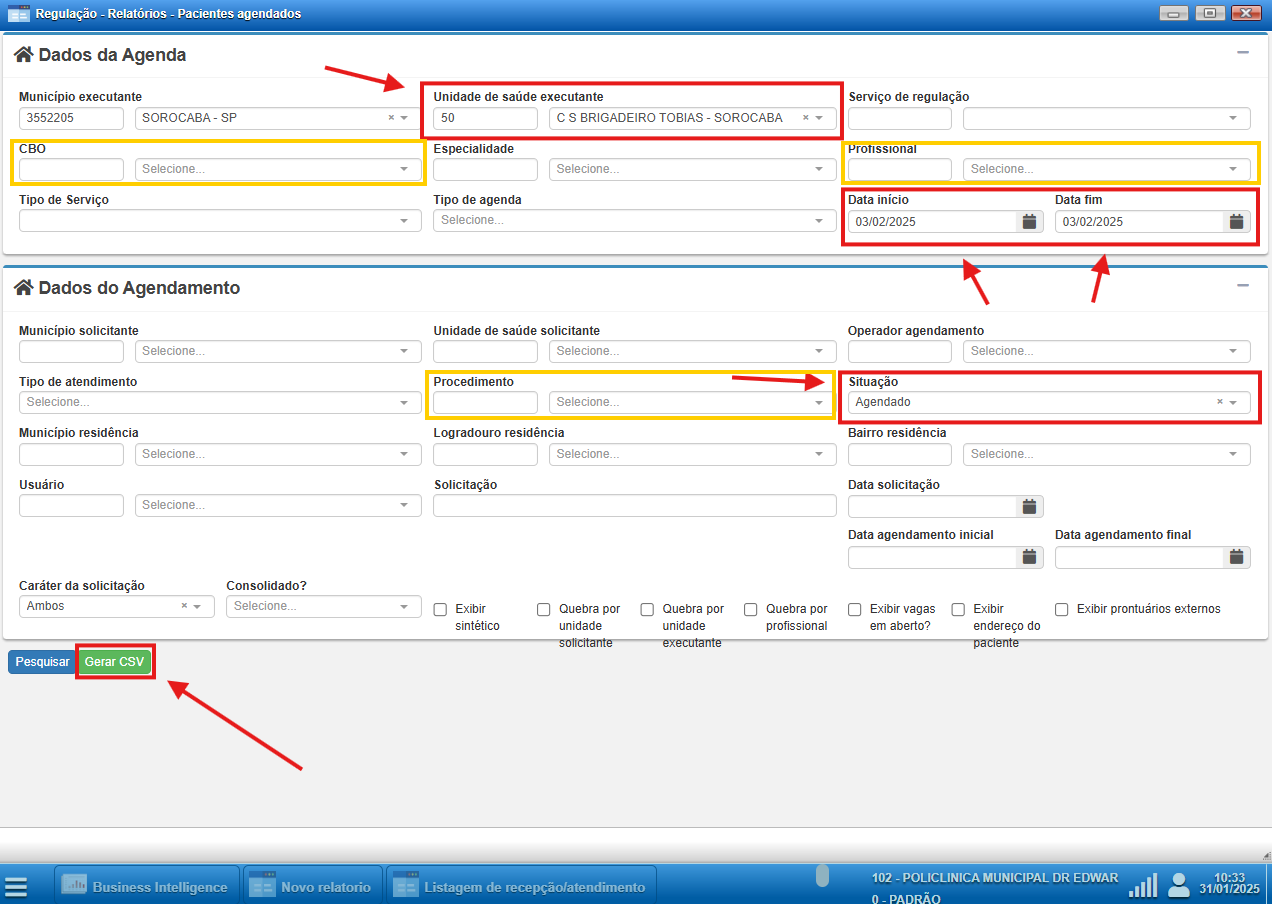Viewport: 1272px width, 904px height.
Task: Expand the Tipo de agenda dropdown
Action: point(634,220)
